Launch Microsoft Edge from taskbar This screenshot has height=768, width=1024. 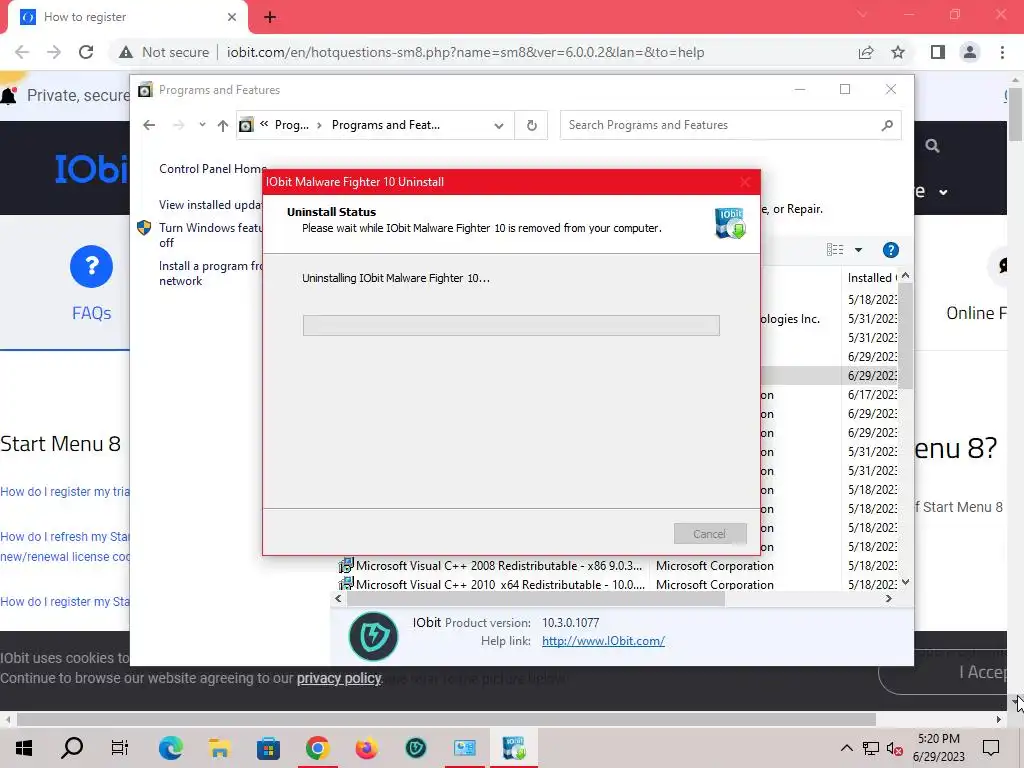[x=170, y=748]
